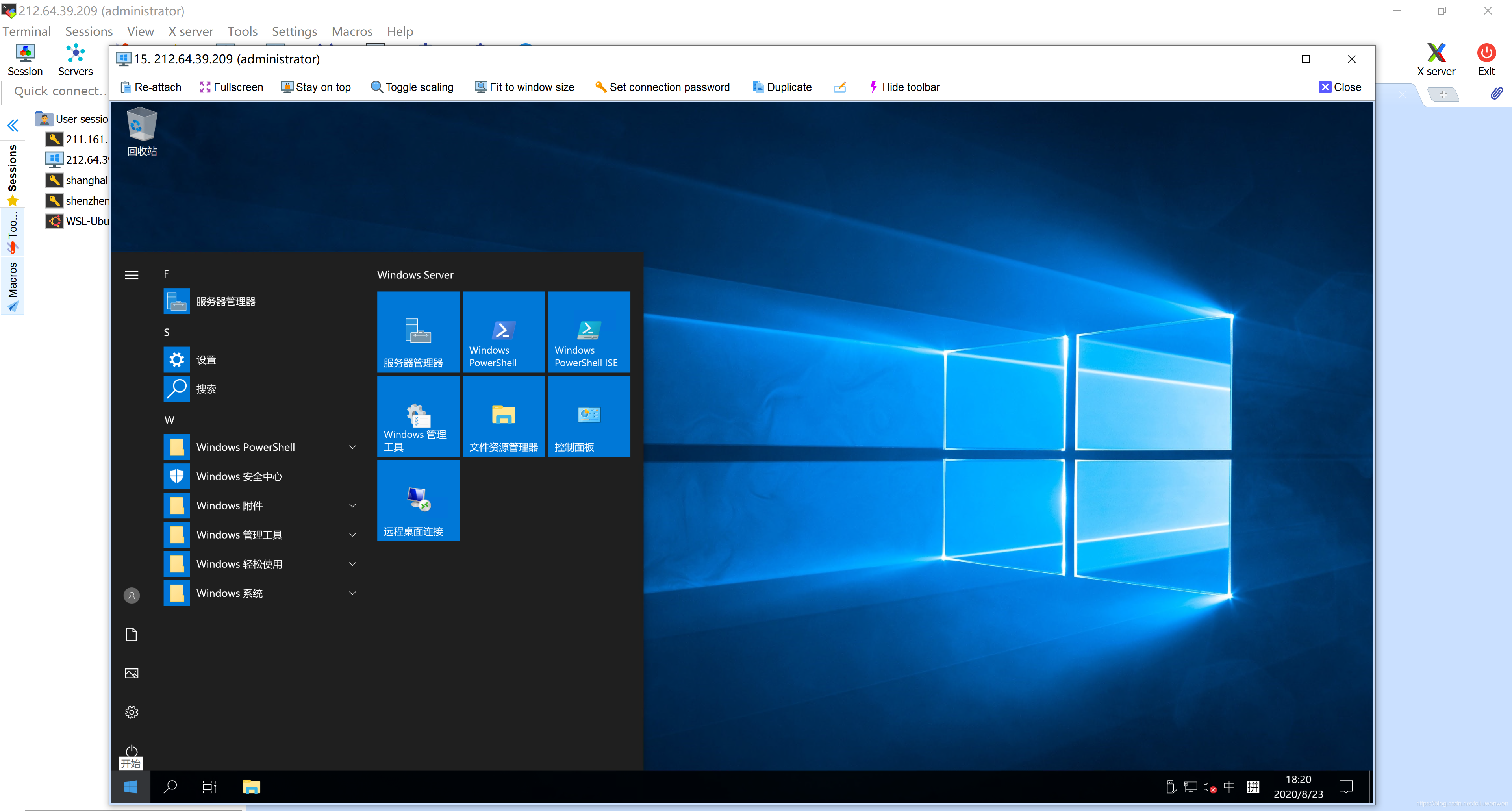Click the user account icon in Start menu
1512x811 pixels.
point(132,596)
